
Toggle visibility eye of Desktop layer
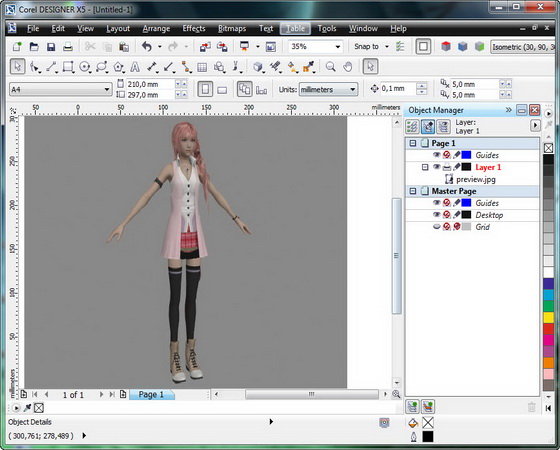pyautogui.click(x=436, y=215)
